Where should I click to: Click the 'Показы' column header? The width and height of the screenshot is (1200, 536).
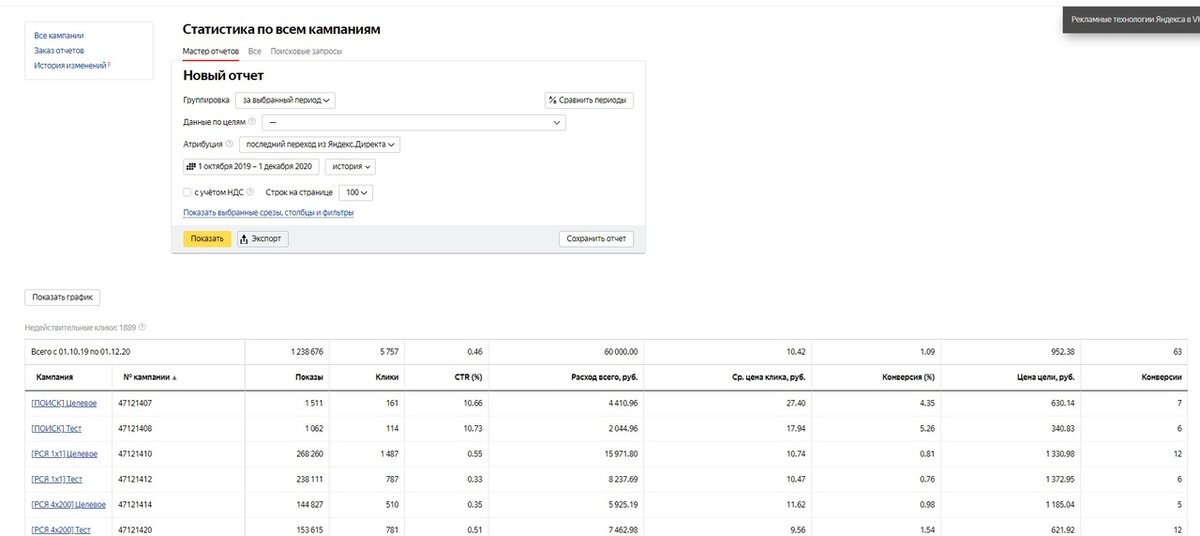(311, 378)
